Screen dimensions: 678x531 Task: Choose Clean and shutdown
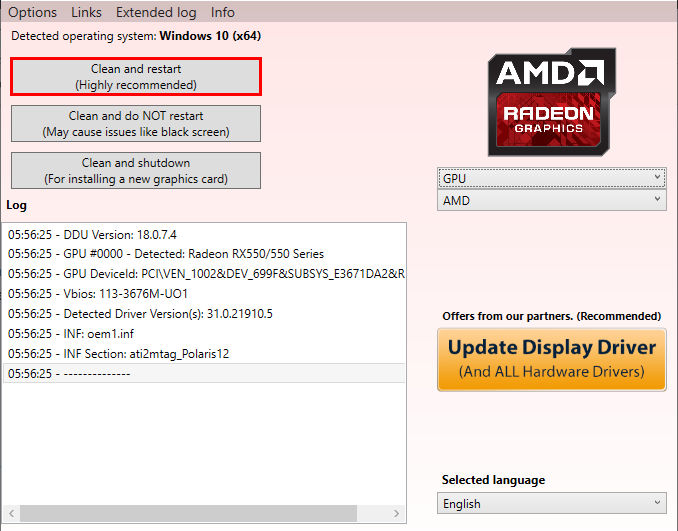136,170
